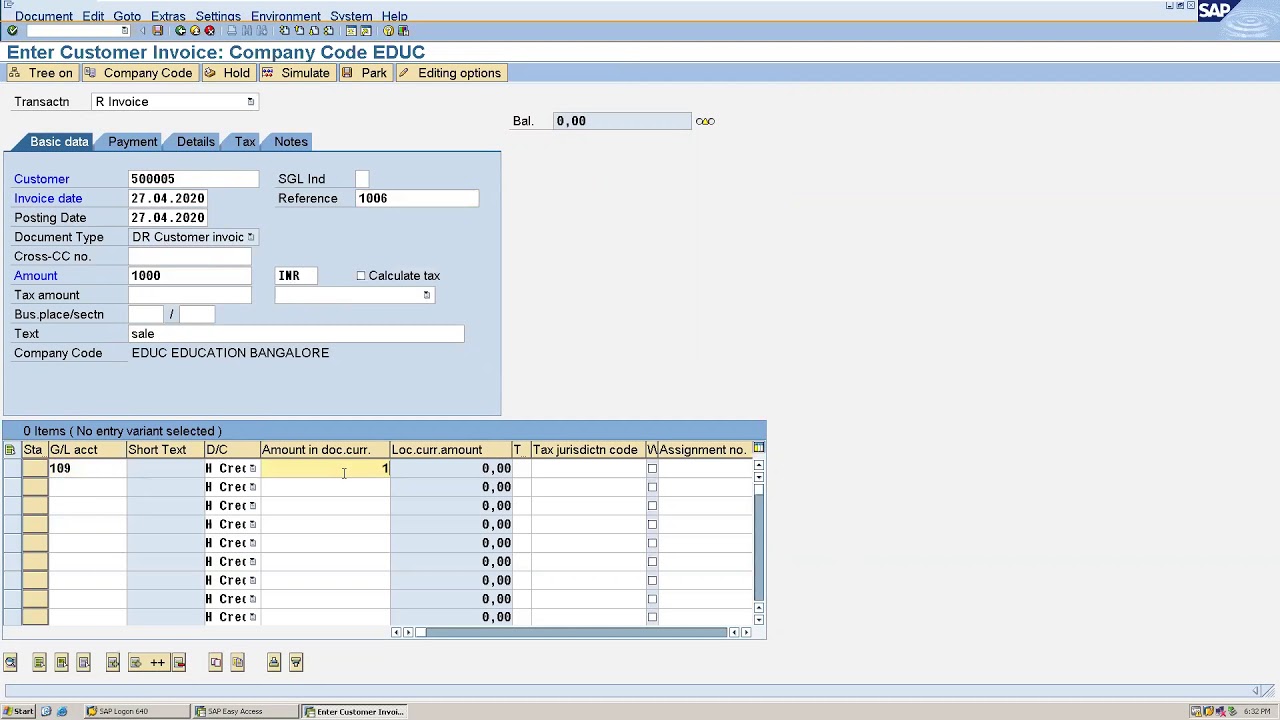1280x720 pixels.
Task: Click the Deselect all icon below grid
Action: click(83, 662)
